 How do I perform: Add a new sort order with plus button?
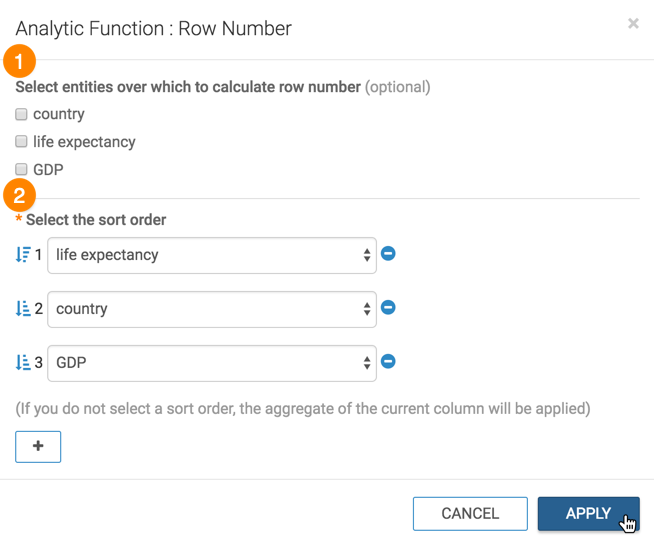38,447
